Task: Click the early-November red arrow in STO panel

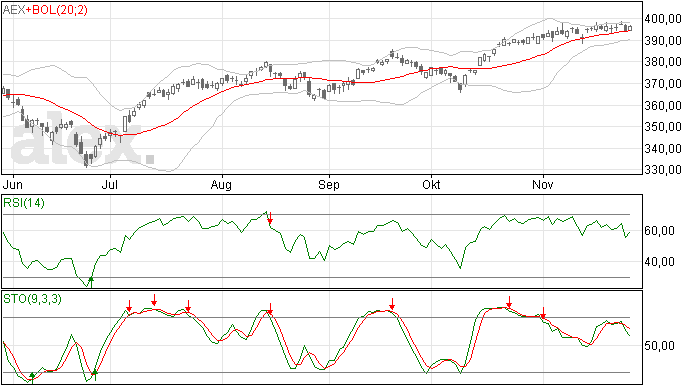Action: (543, 313)
